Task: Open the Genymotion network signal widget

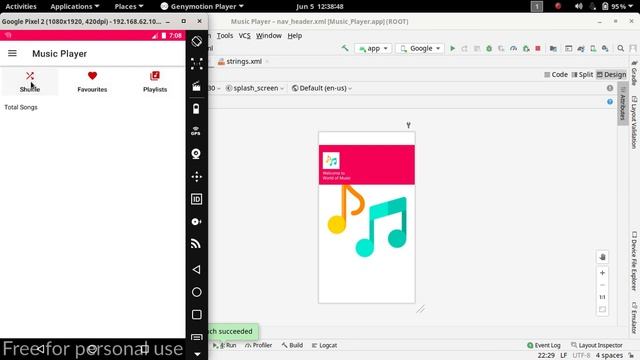Action: 196,244
